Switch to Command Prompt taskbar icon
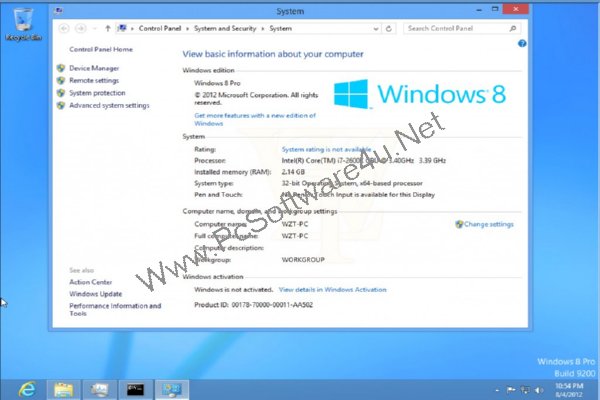Screen dimensions: 600x400 point(135,390)
